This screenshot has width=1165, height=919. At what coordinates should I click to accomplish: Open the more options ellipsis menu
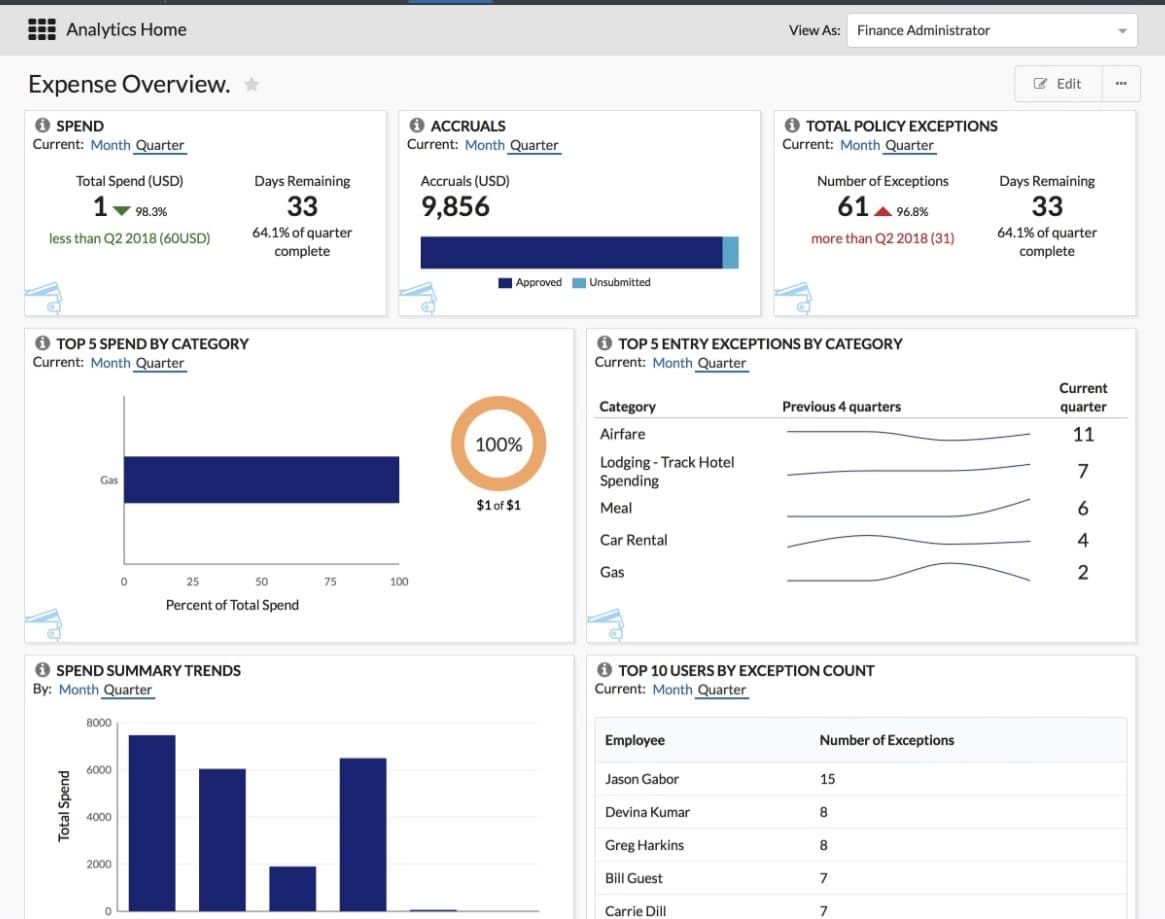tap(1120, 84)
